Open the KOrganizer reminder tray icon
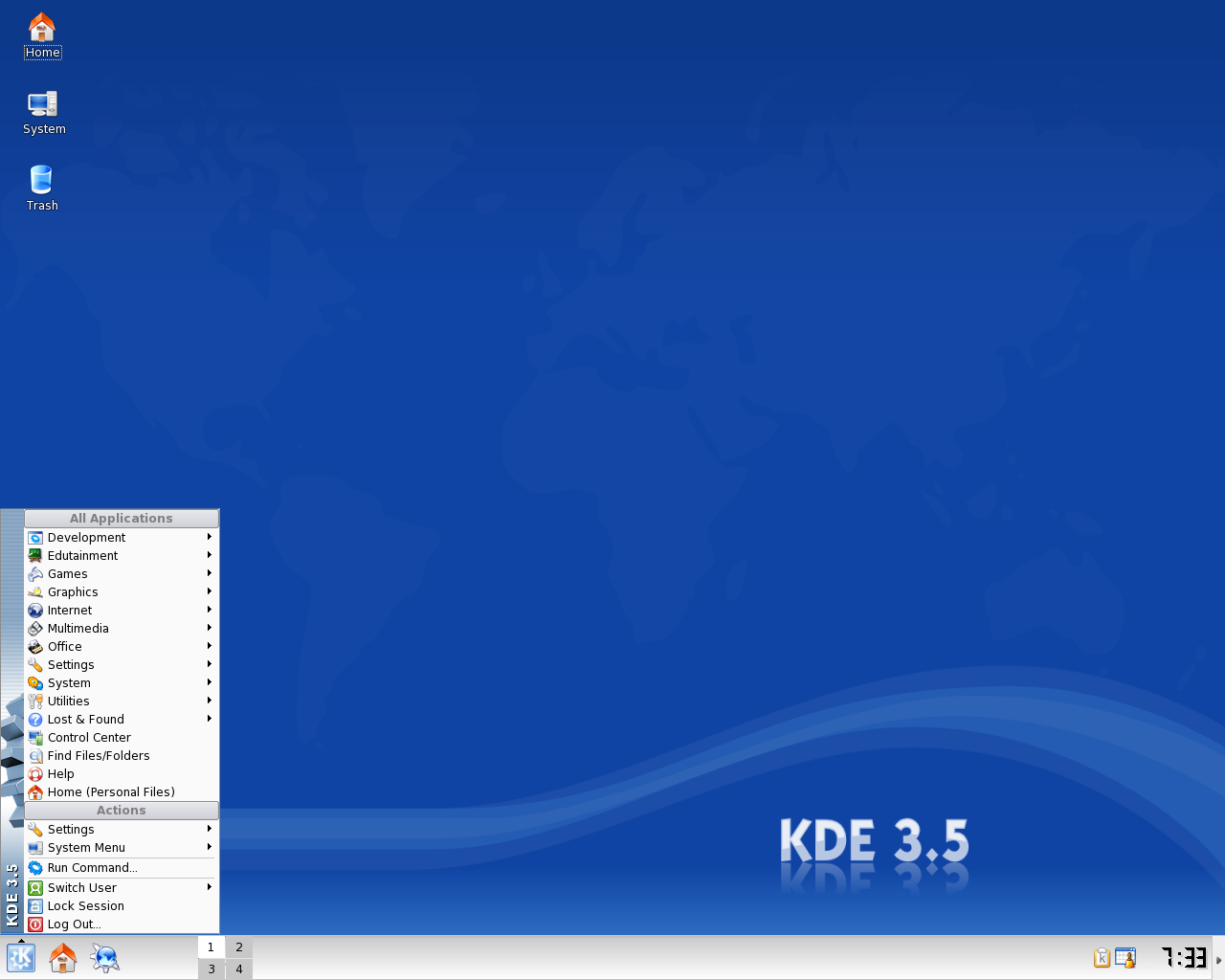This screenshot has height=980, width=1225. point(1125,958)
